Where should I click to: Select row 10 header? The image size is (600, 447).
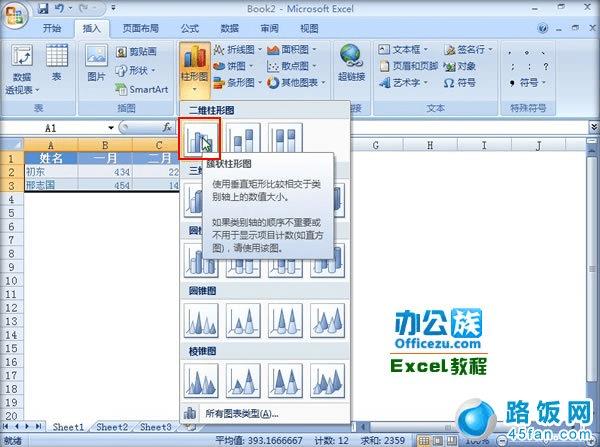11,281
